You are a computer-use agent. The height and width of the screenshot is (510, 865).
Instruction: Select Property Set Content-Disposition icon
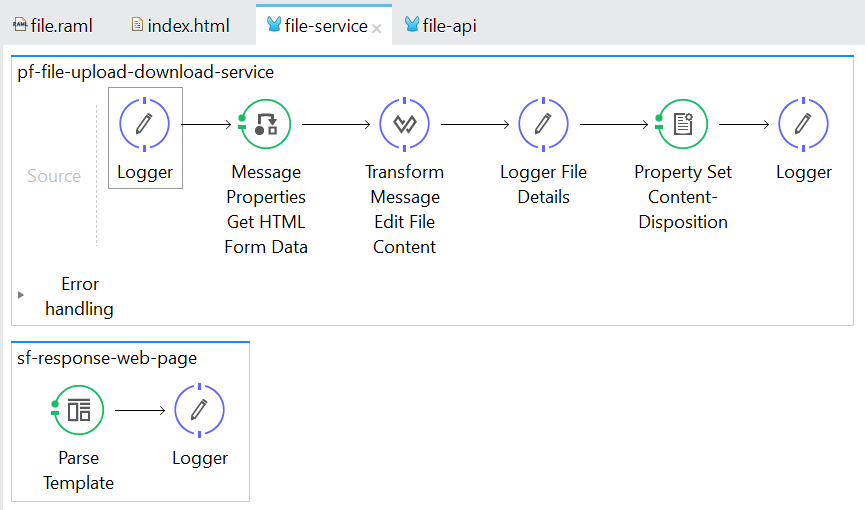(683, 124)
